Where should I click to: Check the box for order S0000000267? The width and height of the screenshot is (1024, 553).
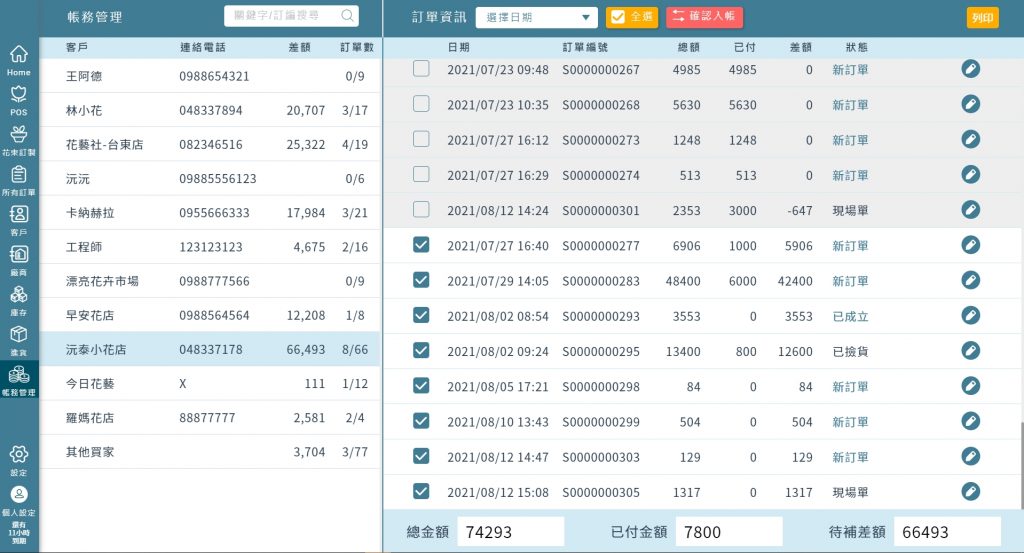[421, 69]
